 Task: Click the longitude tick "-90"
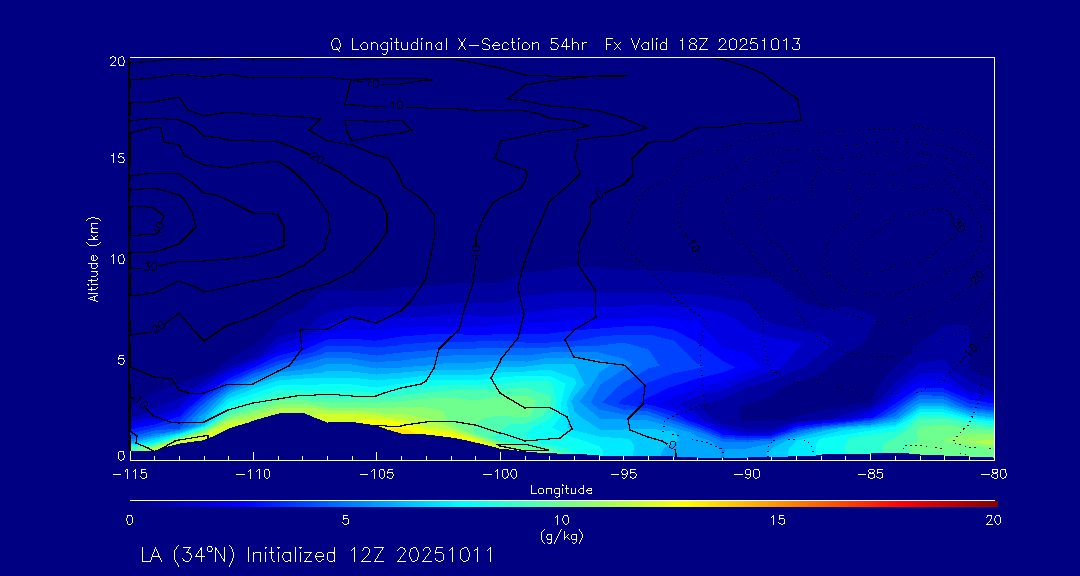point(747,474)
